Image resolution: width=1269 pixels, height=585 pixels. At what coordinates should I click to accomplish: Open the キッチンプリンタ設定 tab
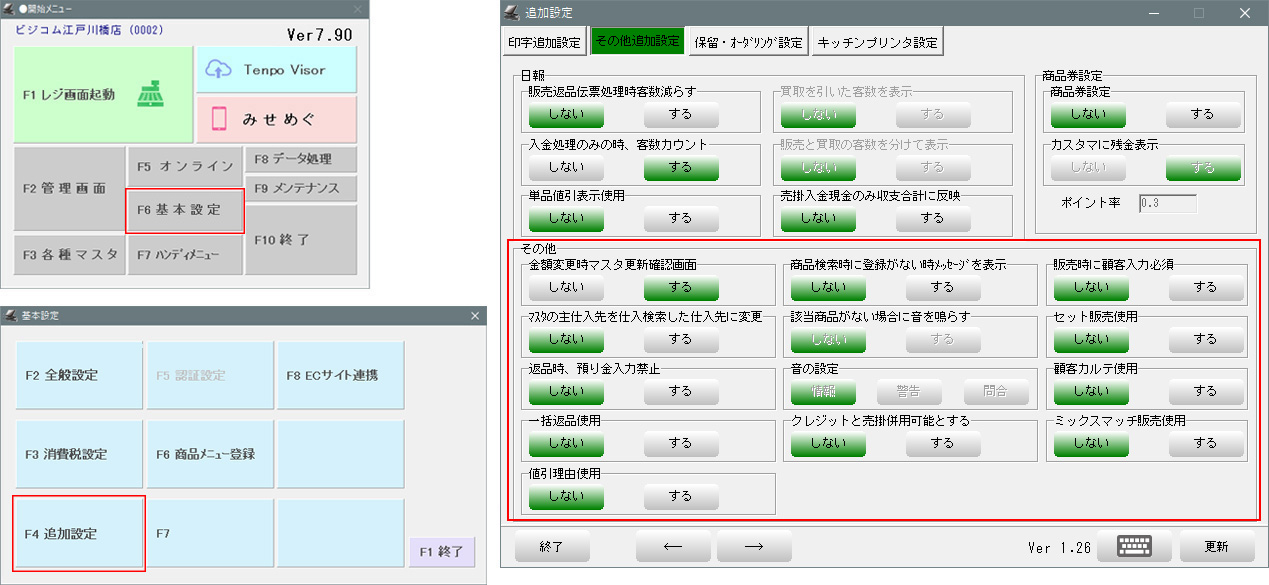click(x=880, y=41)
